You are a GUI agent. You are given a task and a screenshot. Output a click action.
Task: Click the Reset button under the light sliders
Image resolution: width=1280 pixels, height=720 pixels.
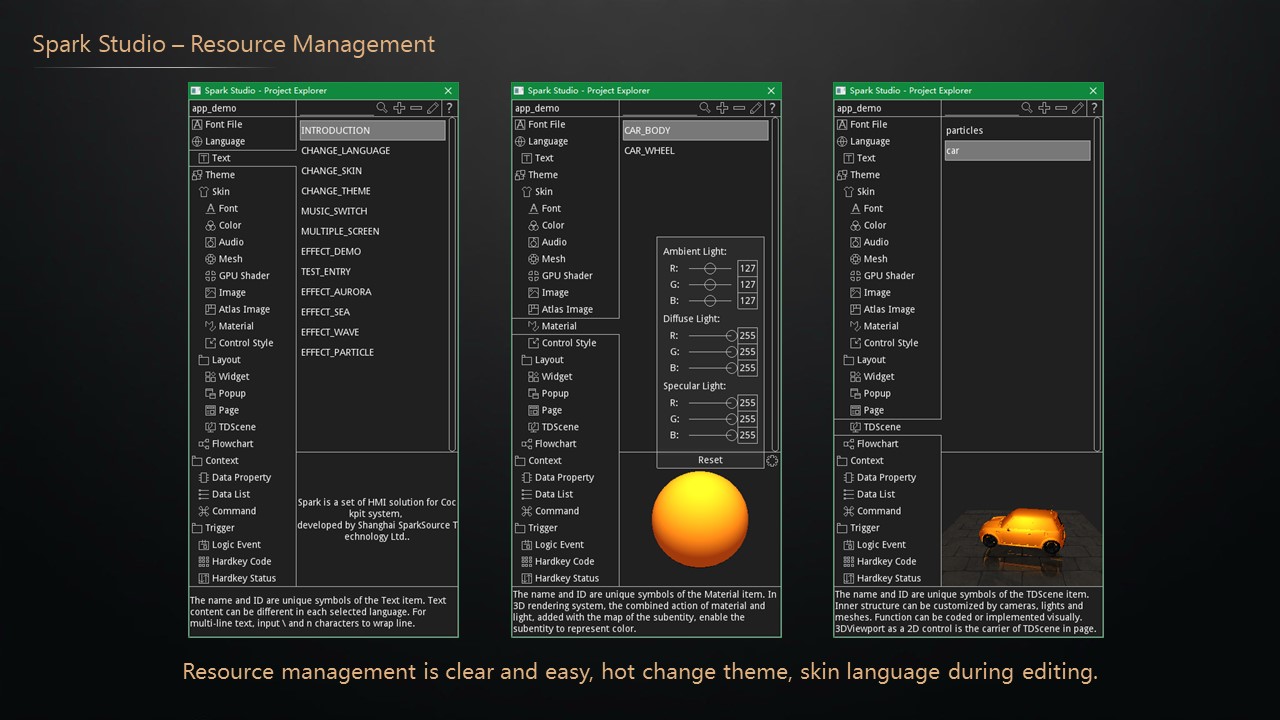tap(710, 460)
